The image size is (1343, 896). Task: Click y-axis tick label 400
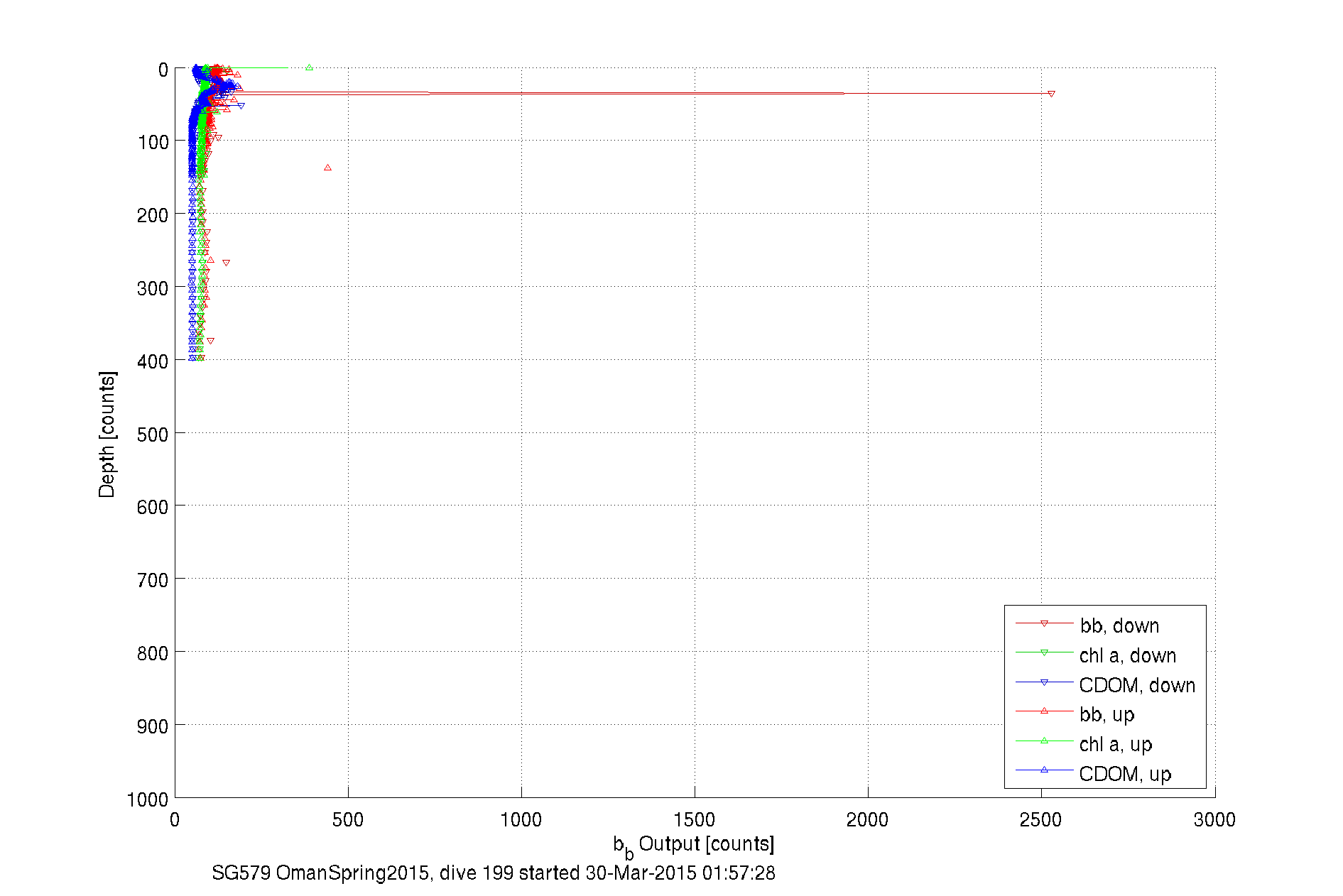pos(153,361)
